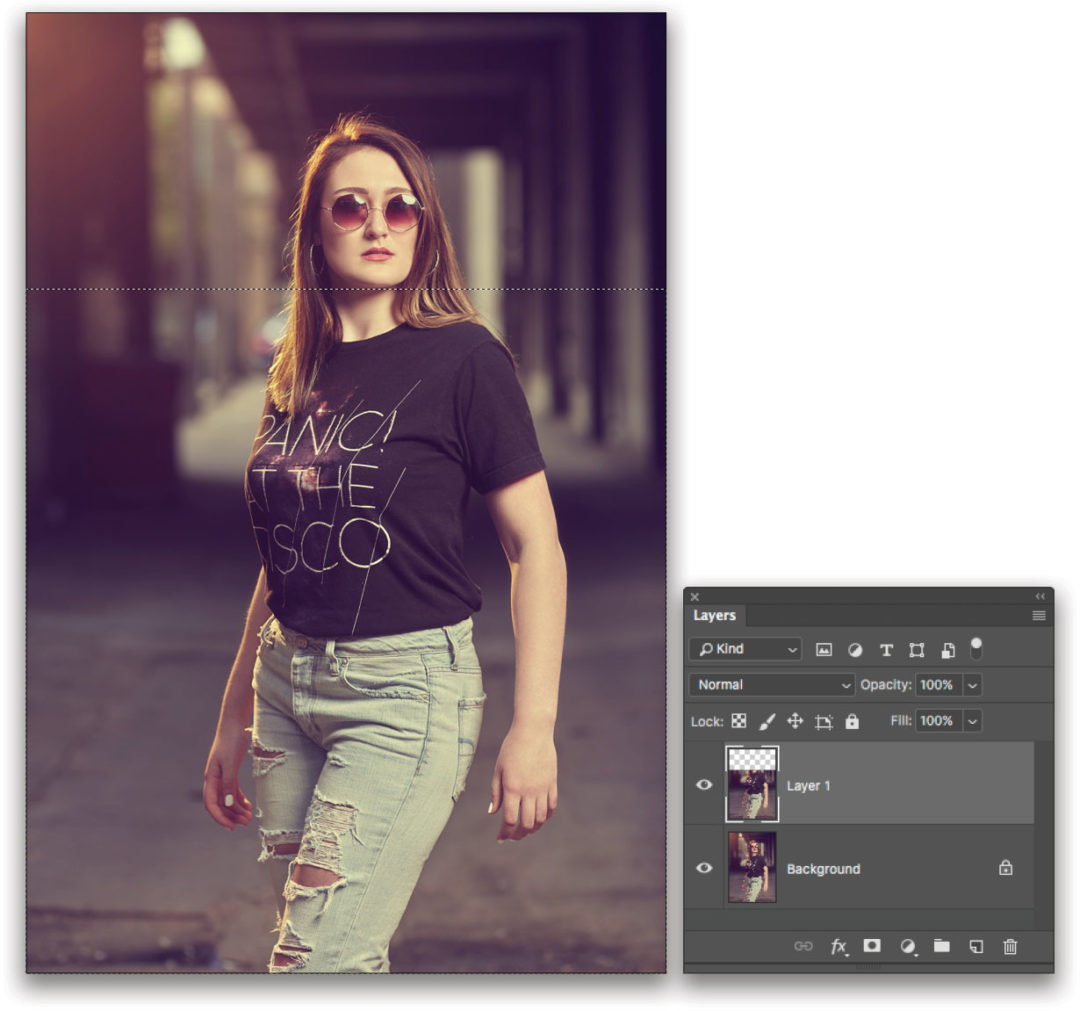Open the Kind filter dropdown
Viewport: 1080px width, 1011px height.
pyautogui.click(x=745, y=649)
